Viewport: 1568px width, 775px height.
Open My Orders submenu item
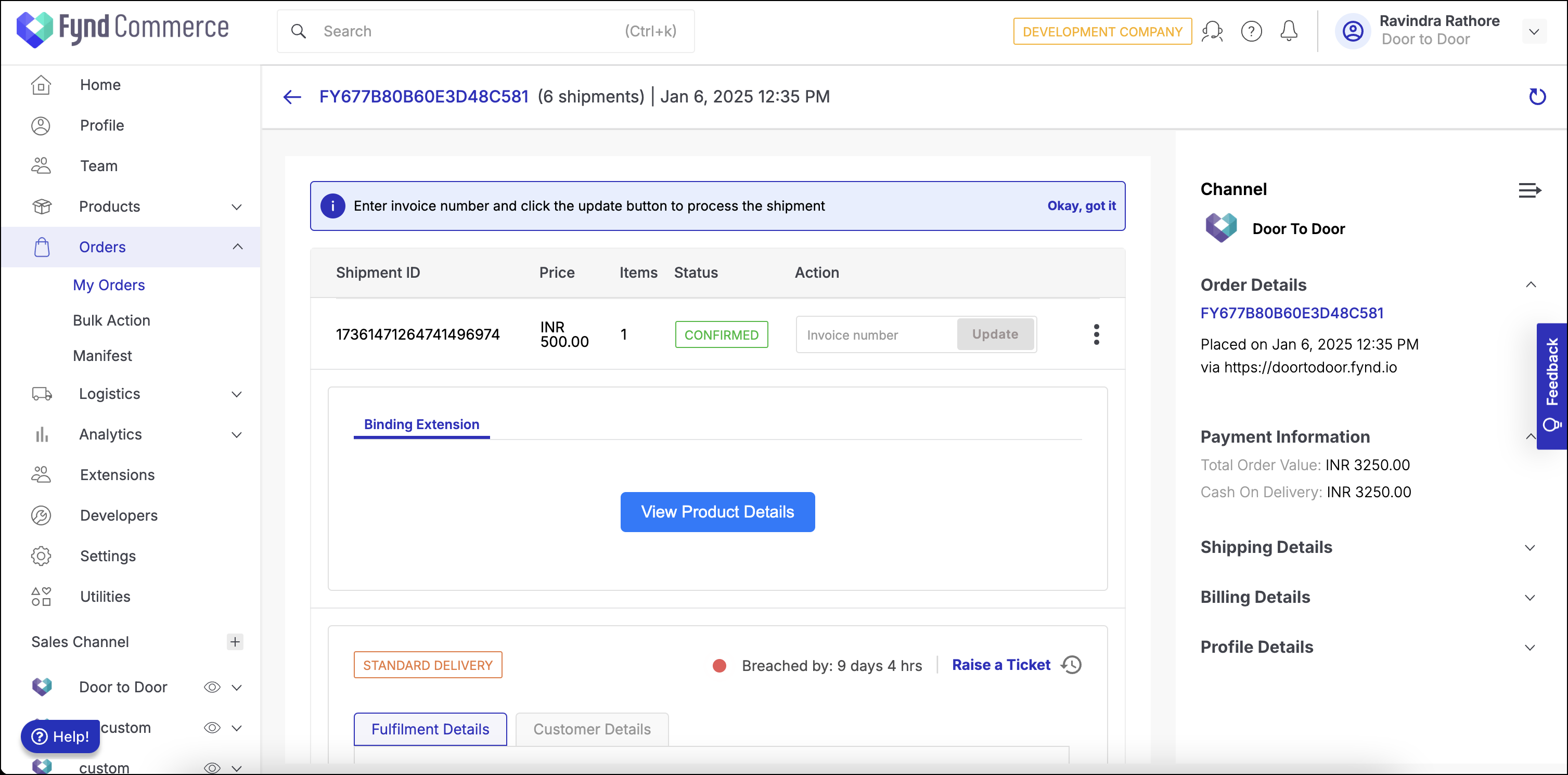[109, 285]
